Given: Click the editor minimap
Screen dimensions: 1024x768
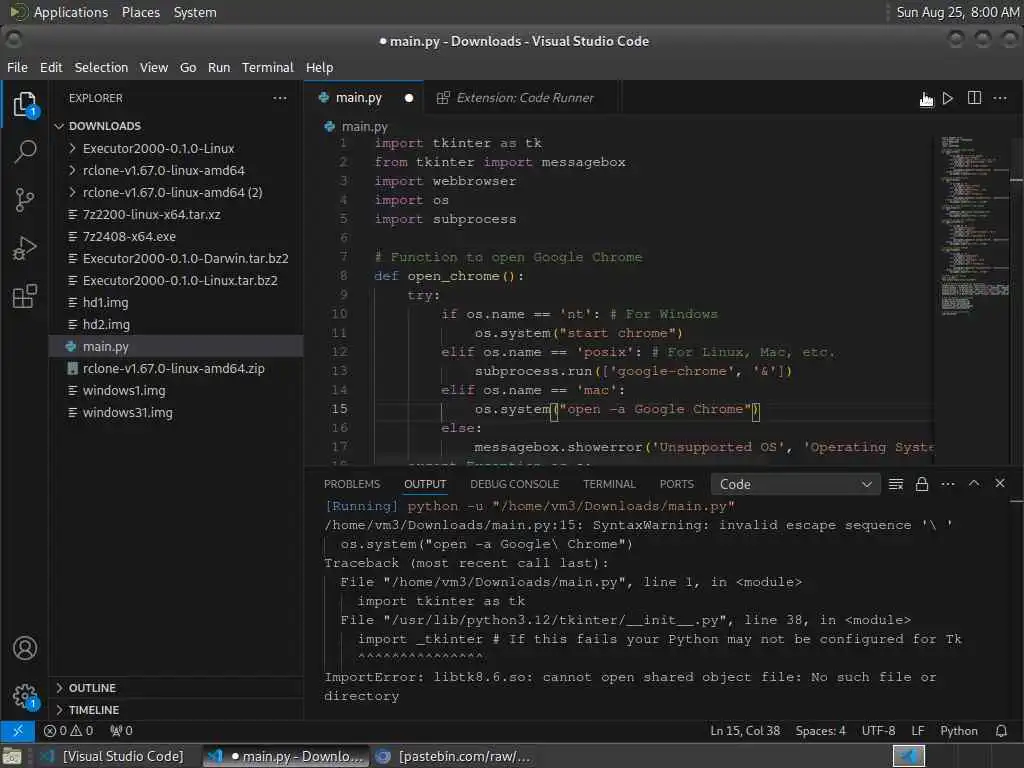Looking at the screenshot, I should click(x=974, y=225).
